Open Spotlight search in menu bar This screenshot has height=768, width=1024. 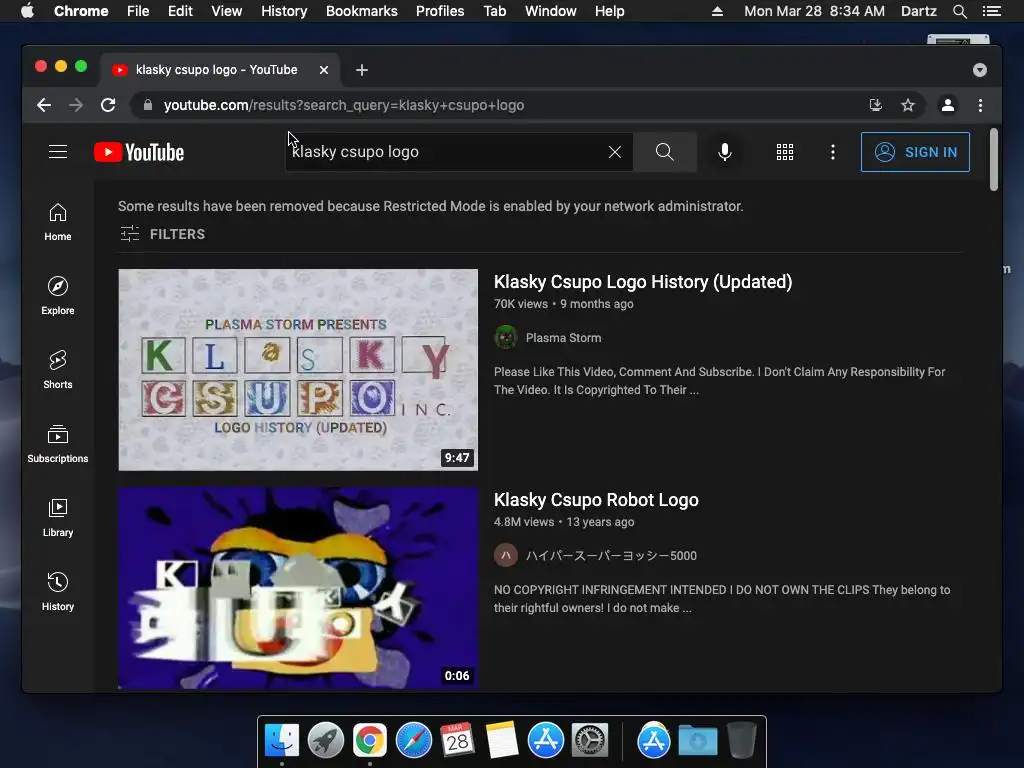(959, 11)
